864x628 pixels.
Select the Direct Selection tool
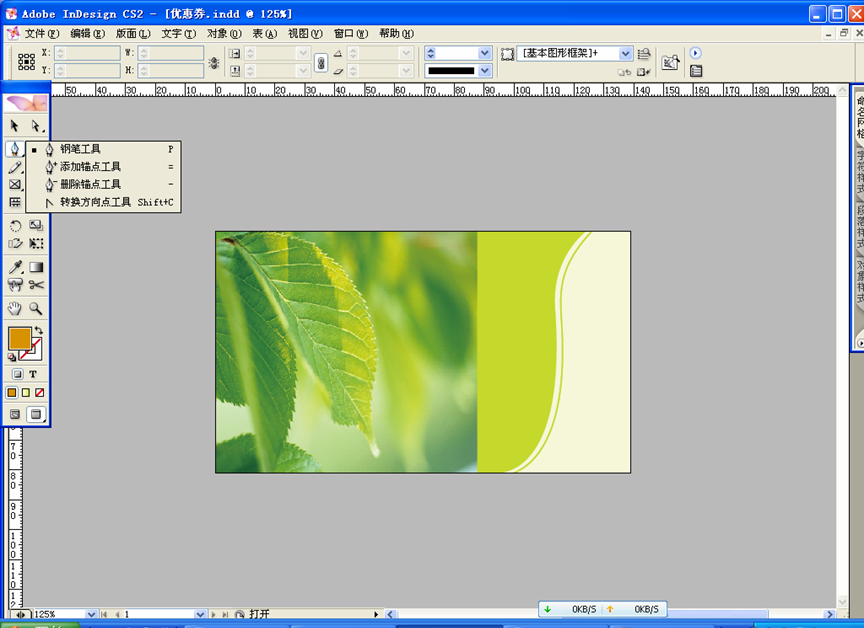[x=36, y=126]
